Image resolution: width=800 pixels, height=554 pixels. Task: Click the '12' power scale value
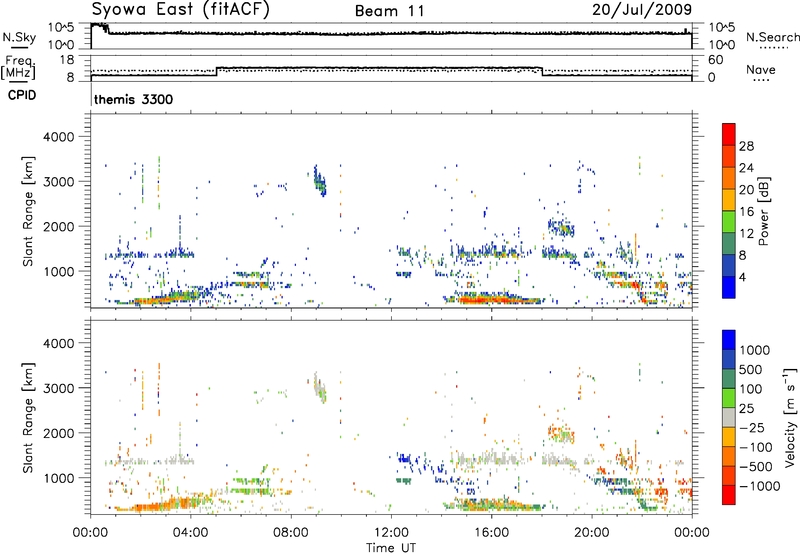tap(746, 234)
